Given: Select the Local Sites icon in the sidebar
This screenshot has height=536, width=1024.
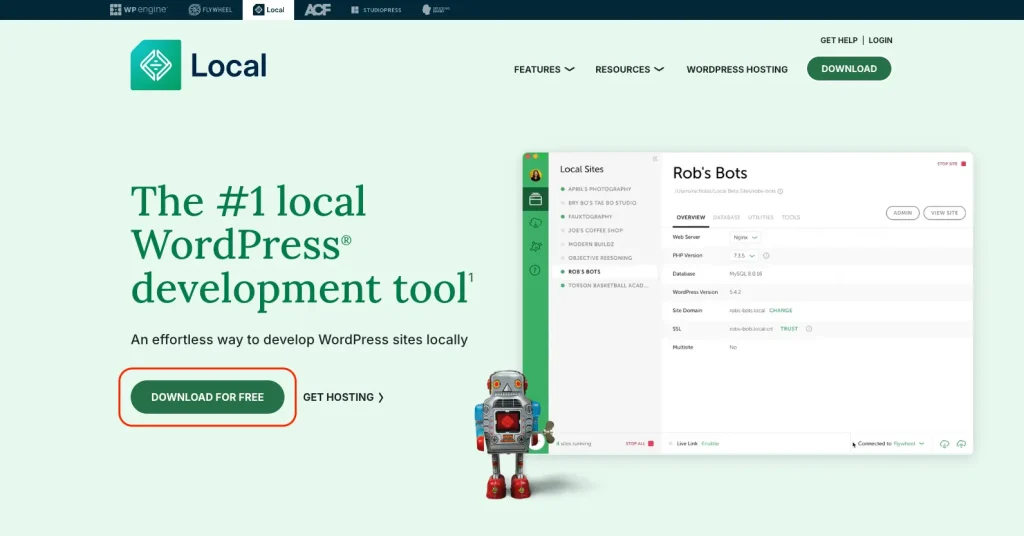Looking at the screenshot, I should tap(536, 199).
